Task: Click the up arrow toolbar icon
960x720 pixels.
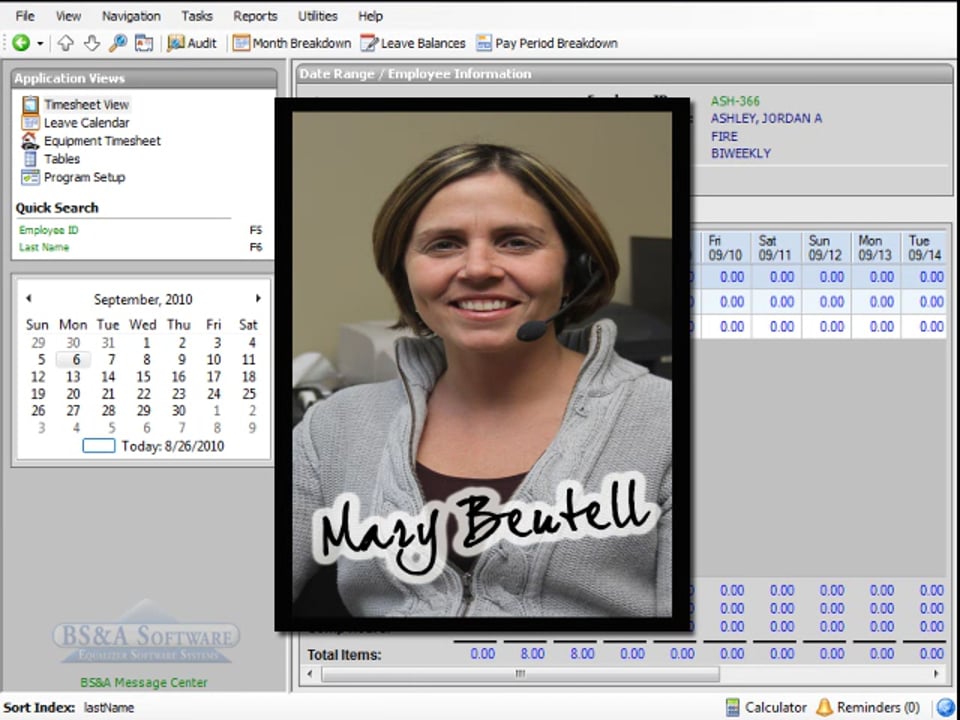Action: (65, 43)
